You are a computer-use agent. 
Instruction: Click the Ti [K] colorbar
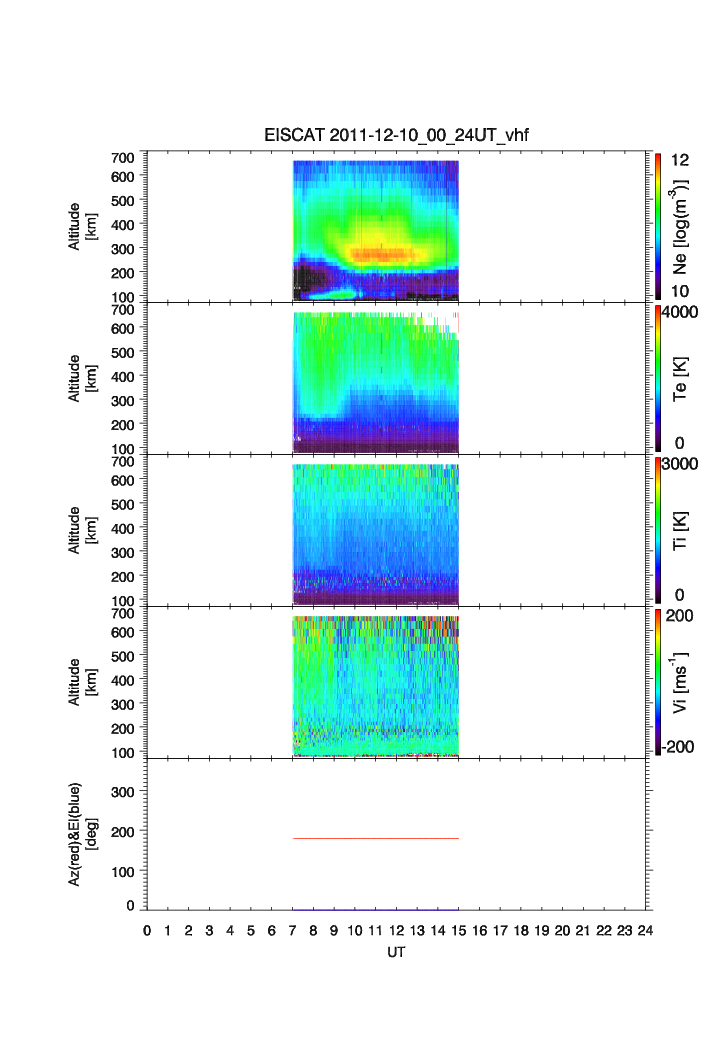point(658,530)
